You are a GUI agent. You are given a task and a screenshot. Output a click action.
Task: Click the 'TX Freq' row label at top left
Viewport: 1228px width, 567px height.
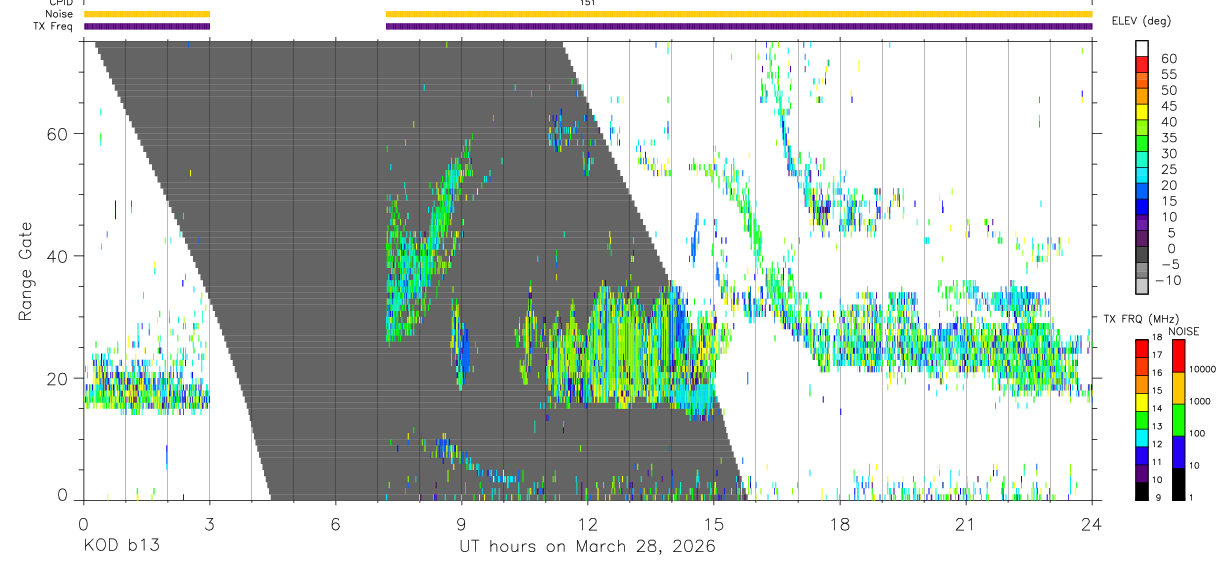coord(51,26)
